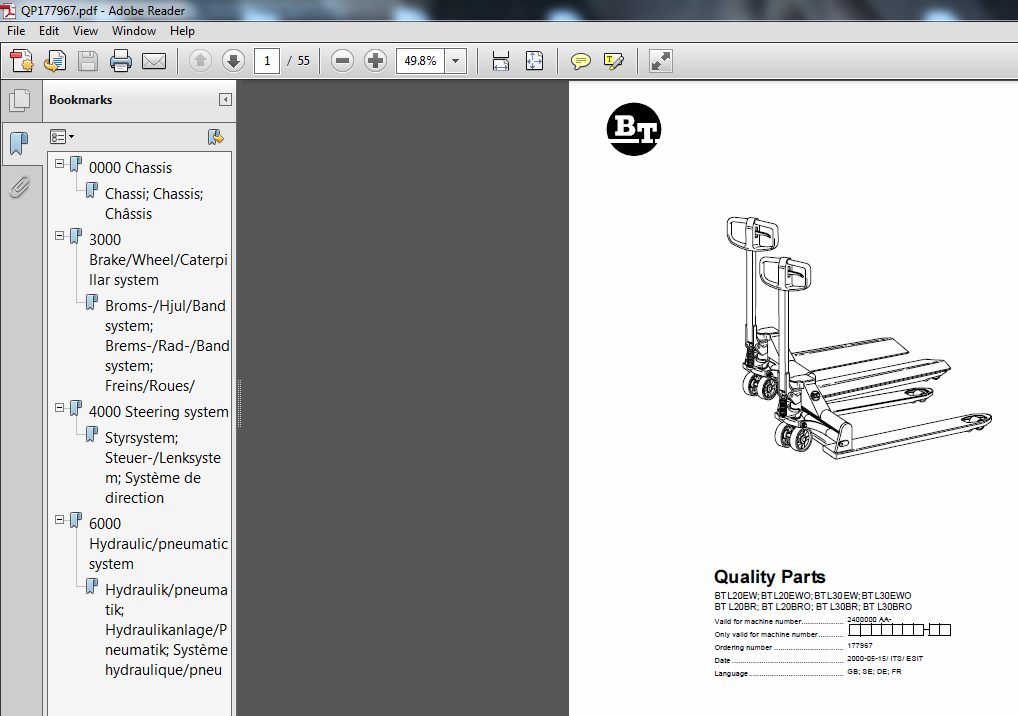The image size is (1018, 716).
Task: Zoom out with the minus button
Action: pyautogui.click(x=342, y=61)
